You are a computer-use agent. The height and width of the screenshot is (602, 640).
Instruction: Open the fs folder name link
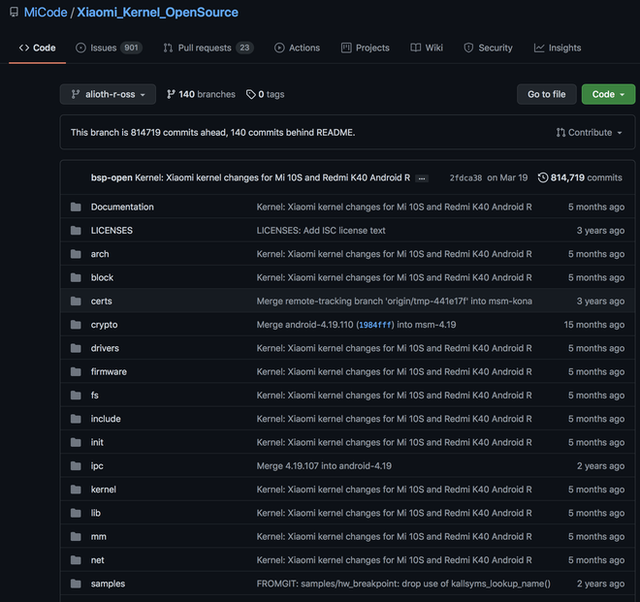[95, 395]
